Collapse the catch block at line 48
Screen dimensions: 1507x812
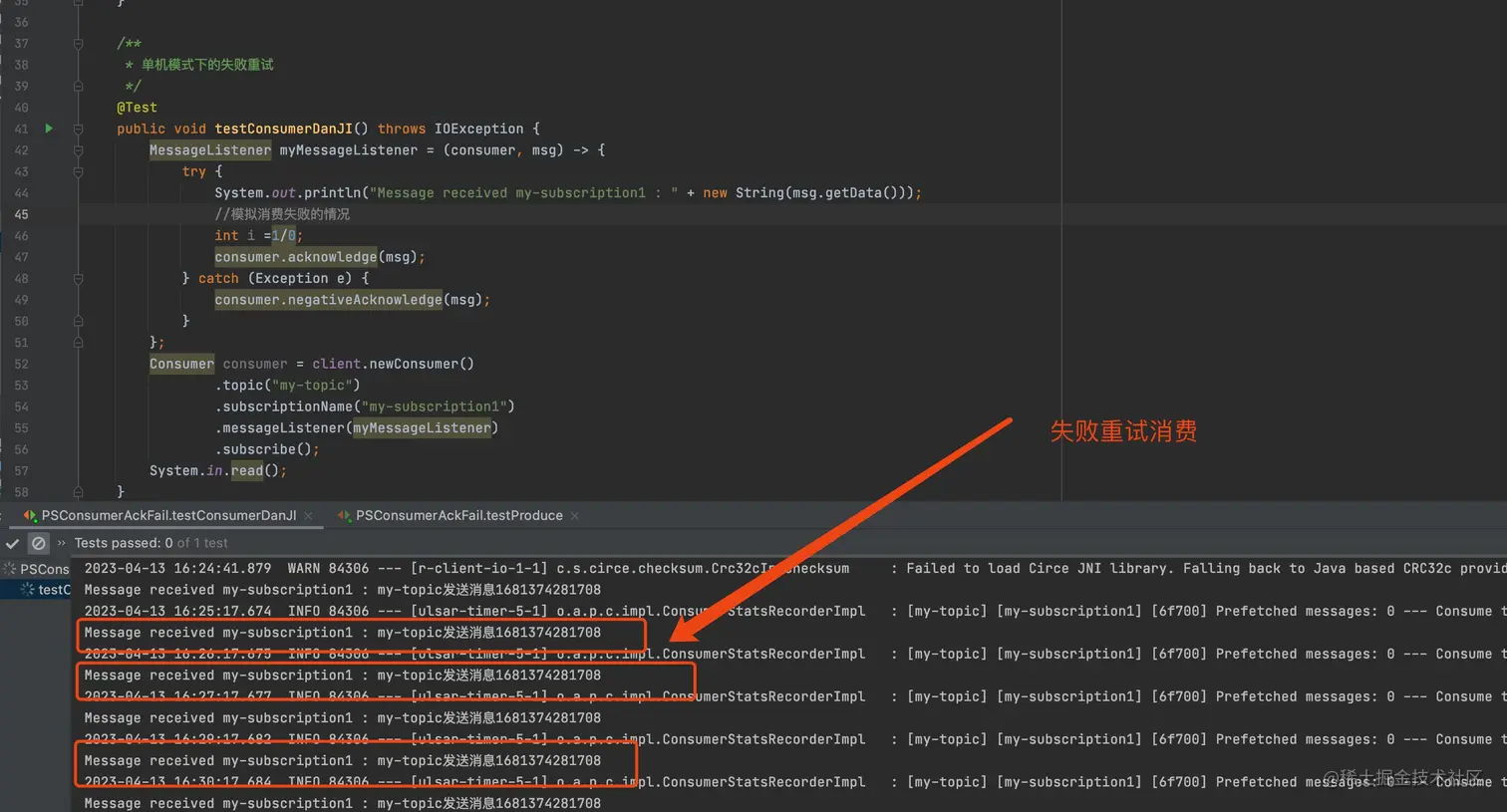point(78,279)
